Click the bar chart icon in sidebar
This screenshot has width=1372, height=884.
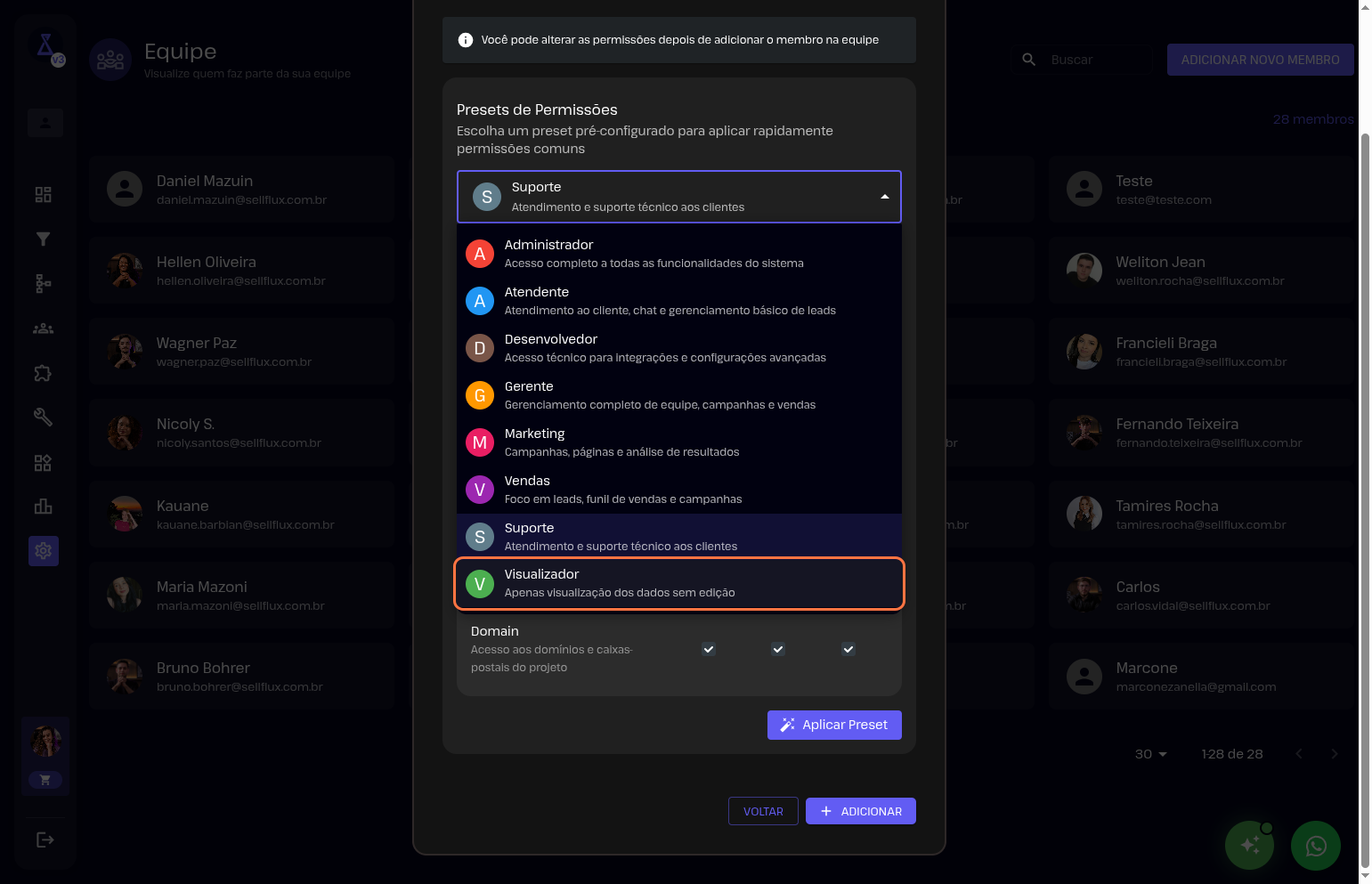(43, 507)
